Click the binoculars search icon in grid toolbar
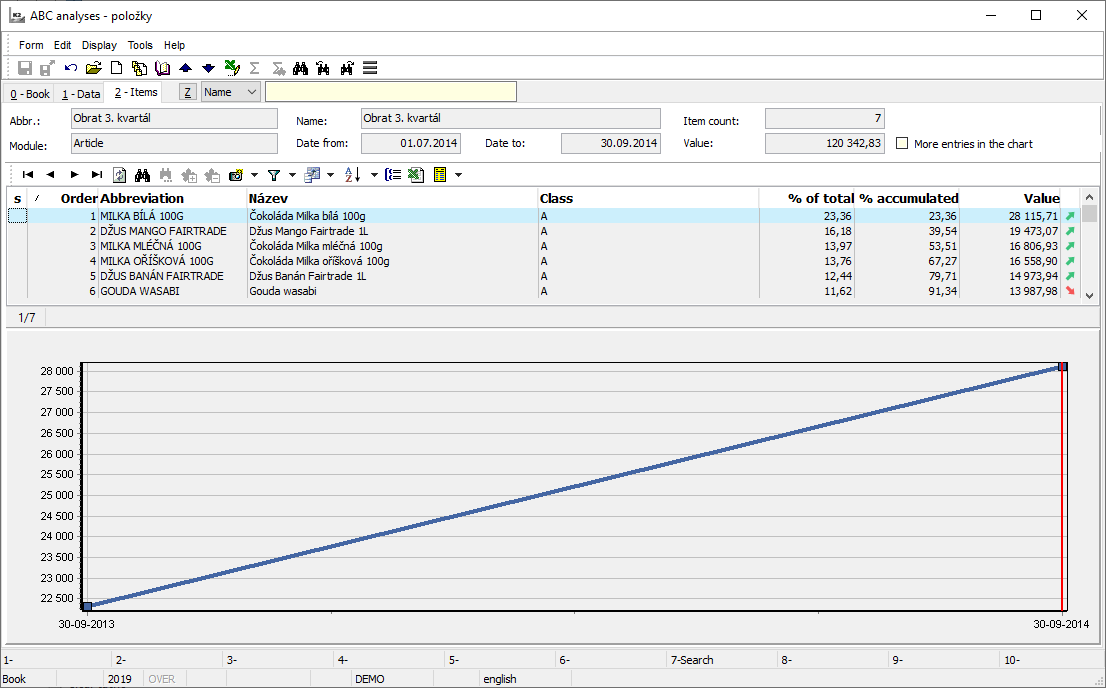 [x=142, y=174]
